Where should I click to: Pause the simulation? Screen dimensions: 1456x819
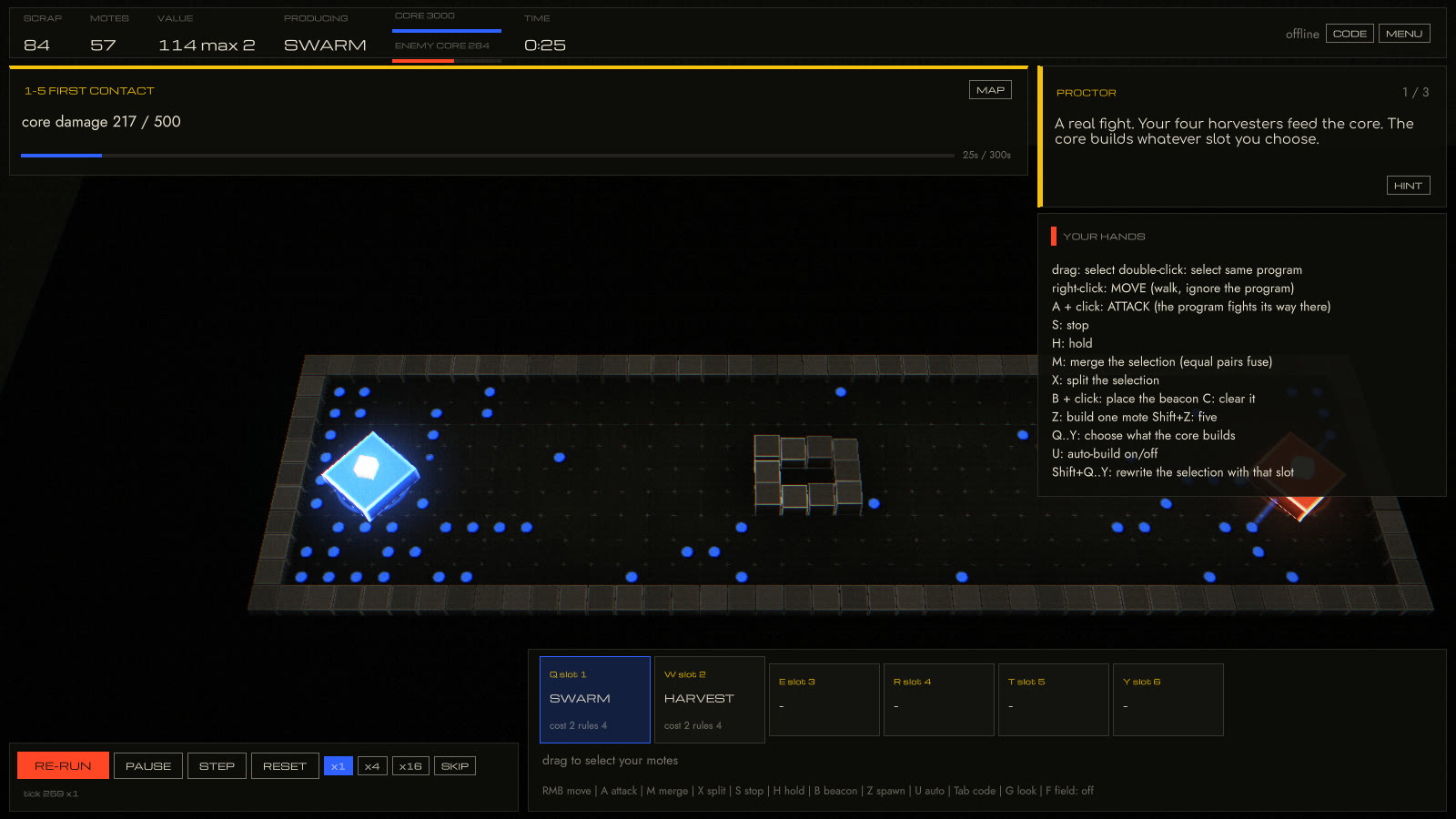click(x=148, y=765)
